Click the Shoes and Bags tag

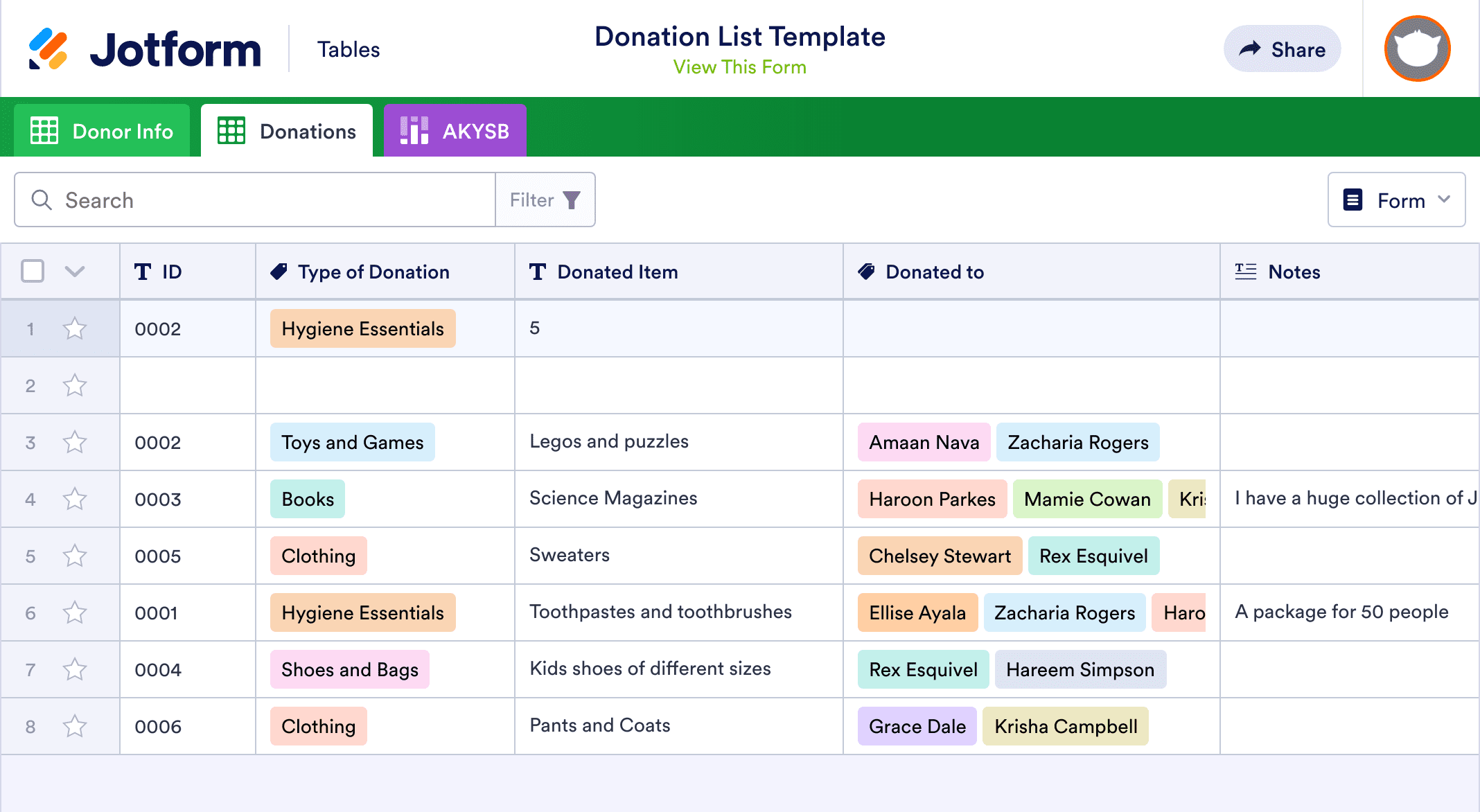coord(350,669)
